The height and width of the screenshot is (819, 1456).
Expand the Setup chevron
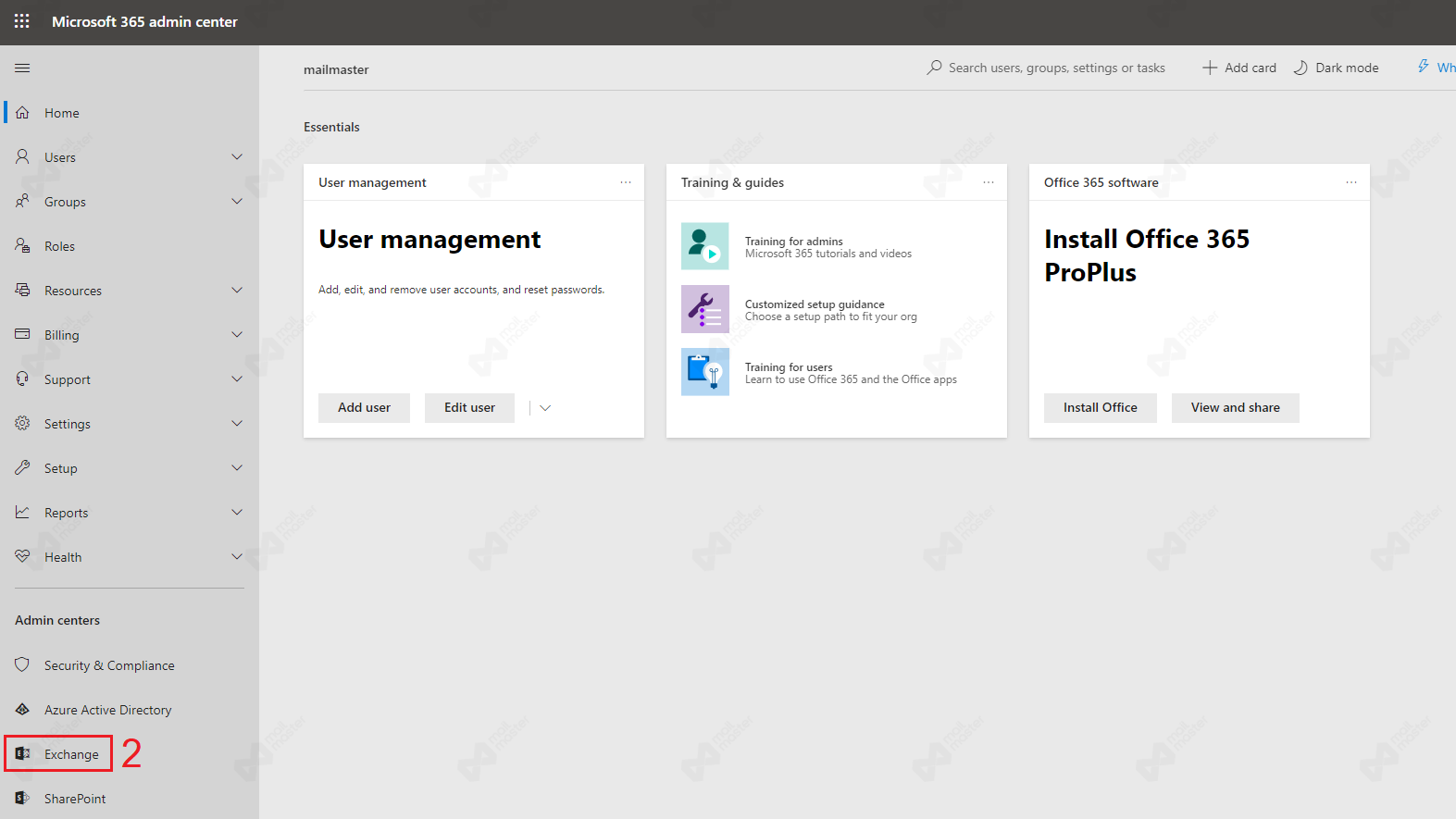click(x=237, y=467)
